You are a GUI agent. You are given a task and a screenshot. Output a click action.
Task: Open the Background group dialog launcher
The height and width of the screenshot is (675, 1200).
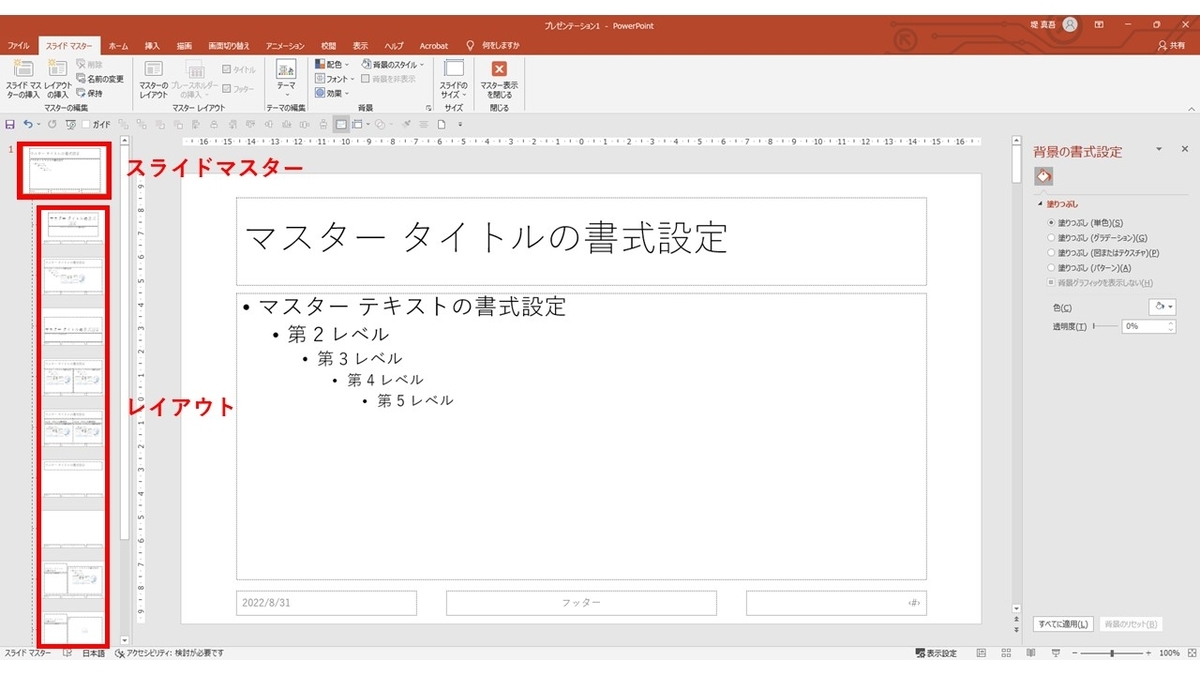pyautogui.click(x=428, y=107)
